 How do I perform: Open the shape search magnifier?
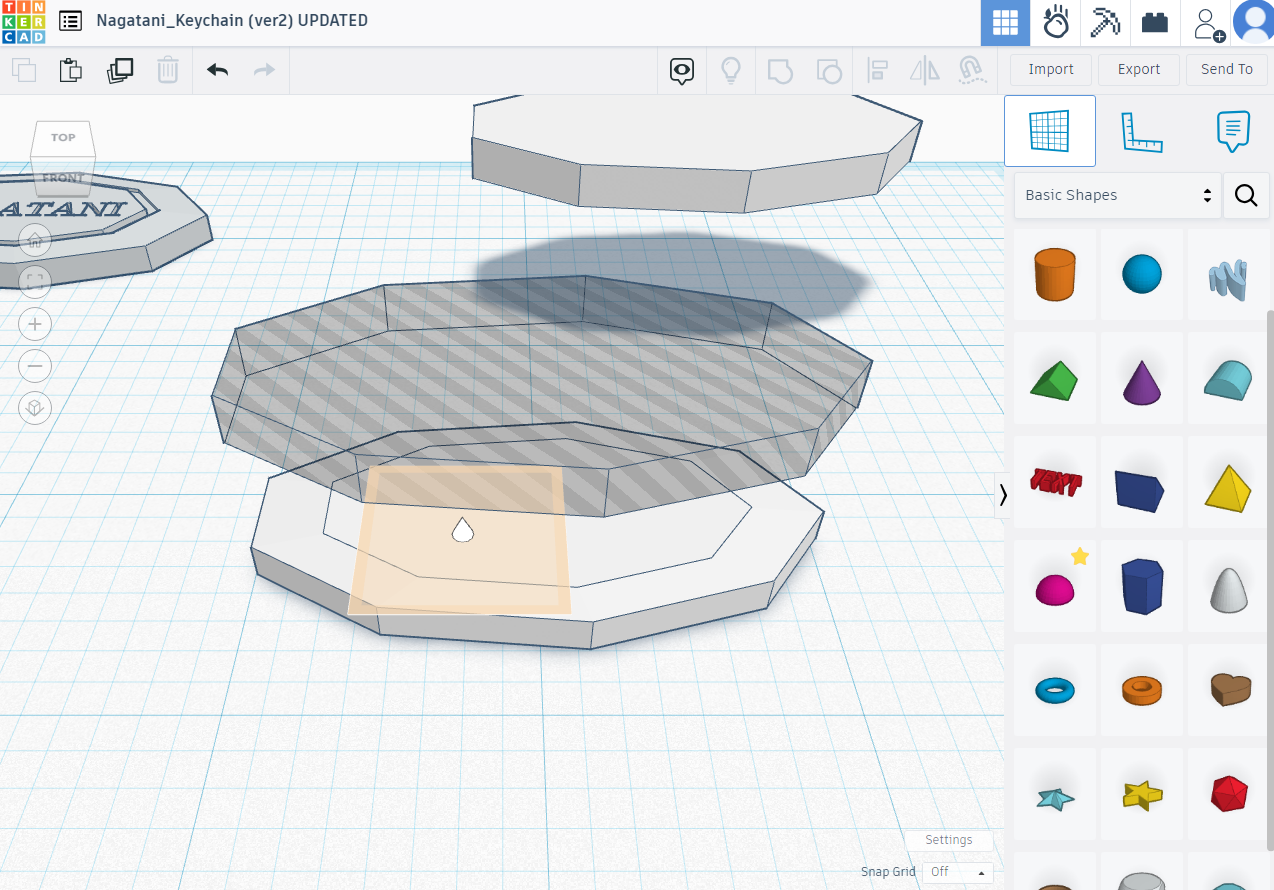pyautogui.click(x=1246, y=195)
